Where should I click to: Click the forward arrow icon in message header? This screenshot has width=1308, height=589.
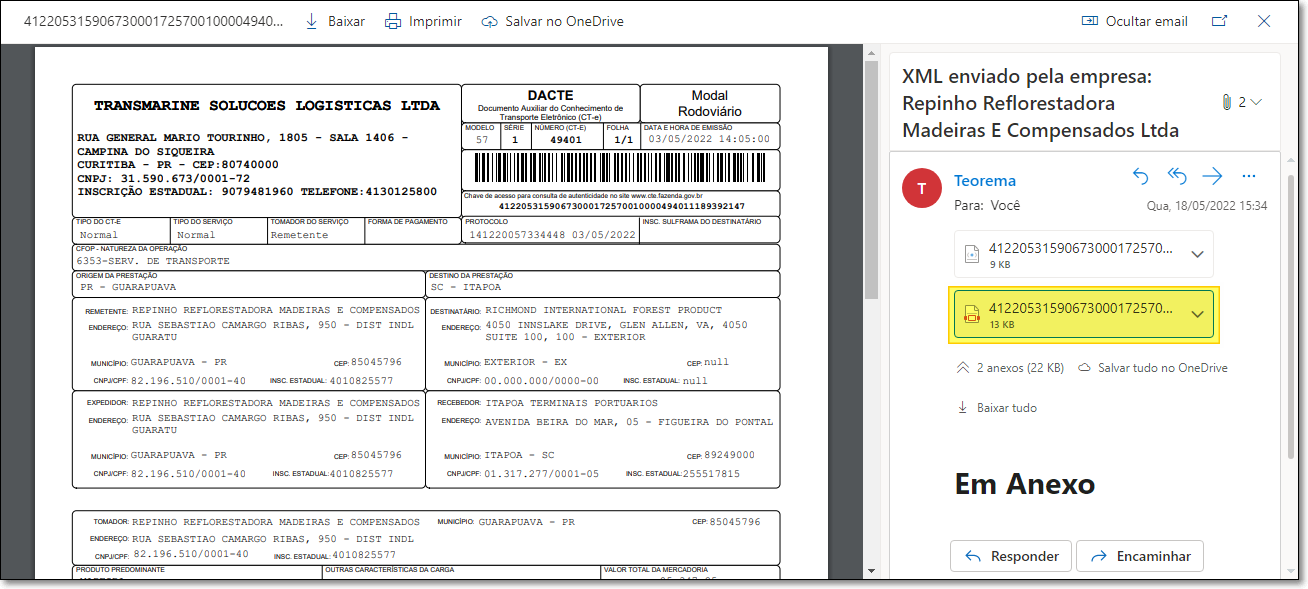coord(1213,176)
